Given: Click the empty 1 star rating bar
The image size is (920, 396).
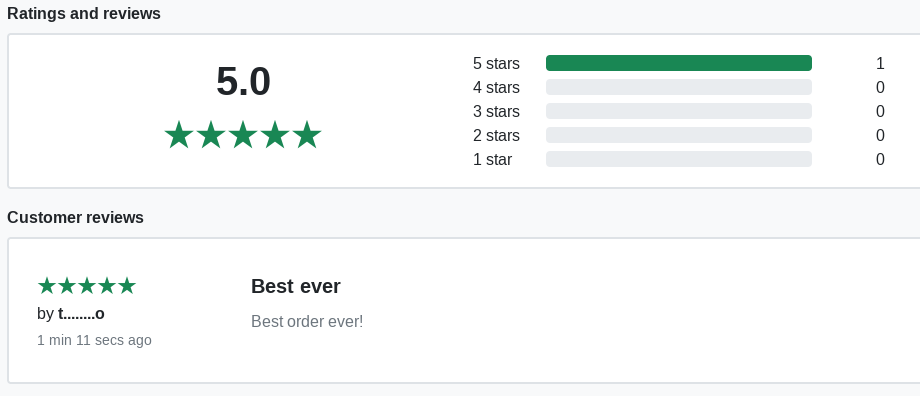Looking at the screenshot, I should pyautogui.click(x=679, y=159).
